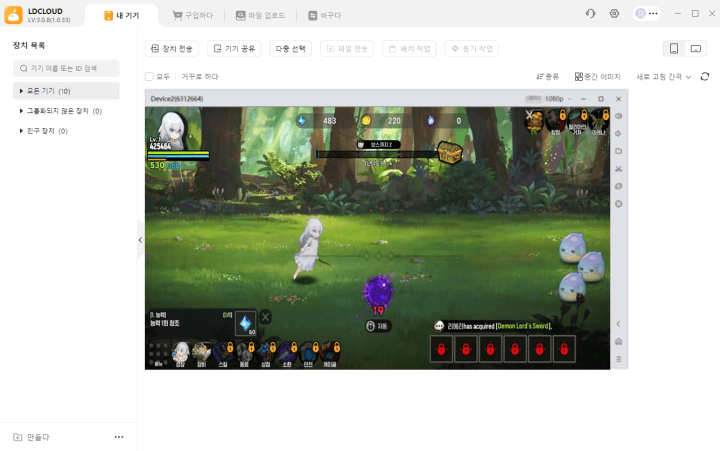This screenshot has height=451, width=720.
Task: Open 성장 growth menu icon
Action: coord(180,354)
